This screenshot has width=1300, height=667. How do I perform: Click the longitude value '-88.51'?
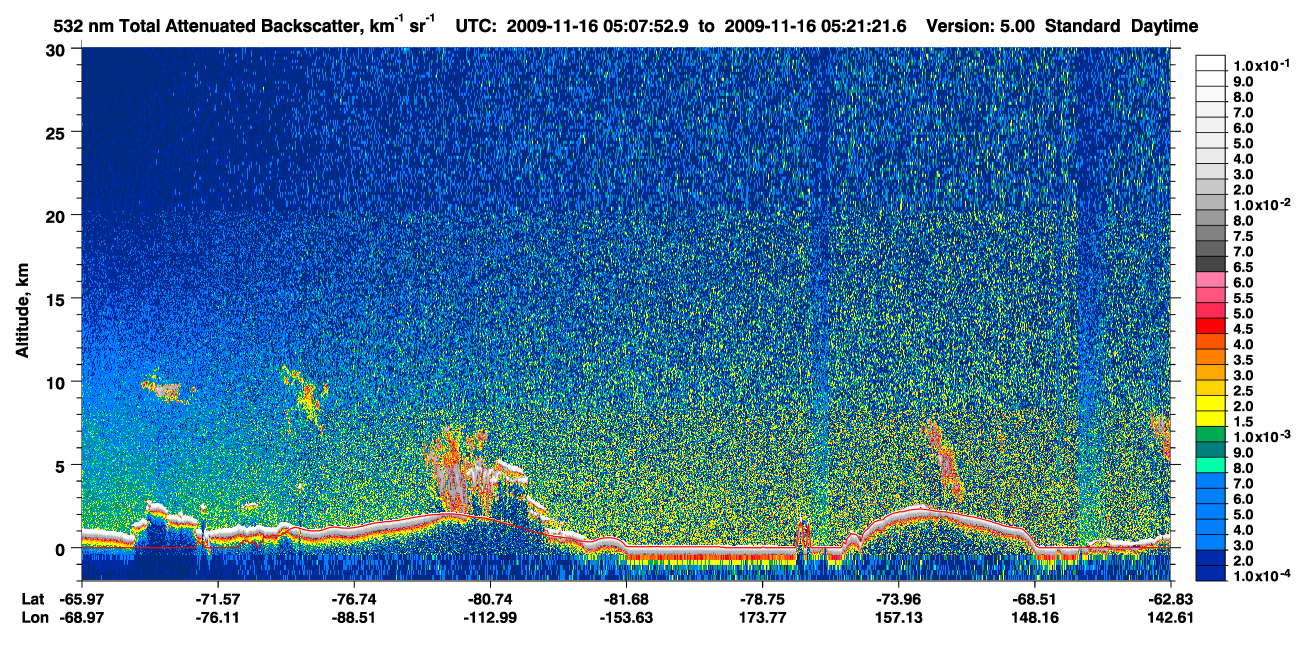[x=354, y=618]
